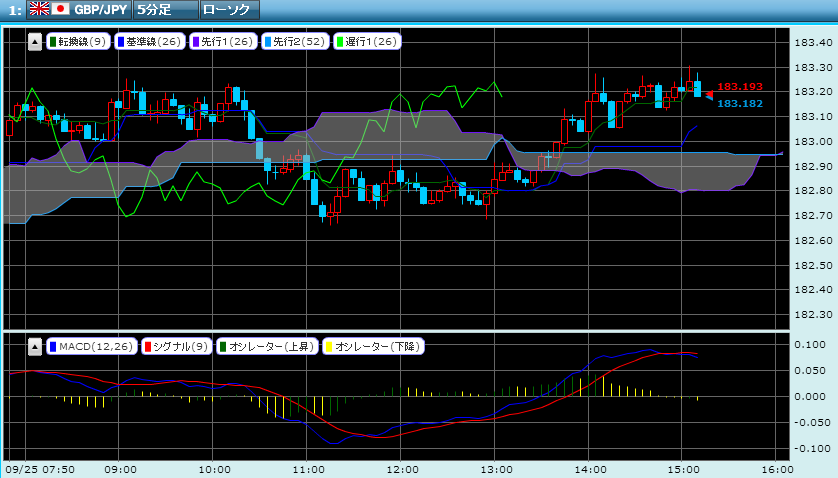Click the dark green 転換線 color swatch
The image size is (838, 478).
(x=53, y=42)
